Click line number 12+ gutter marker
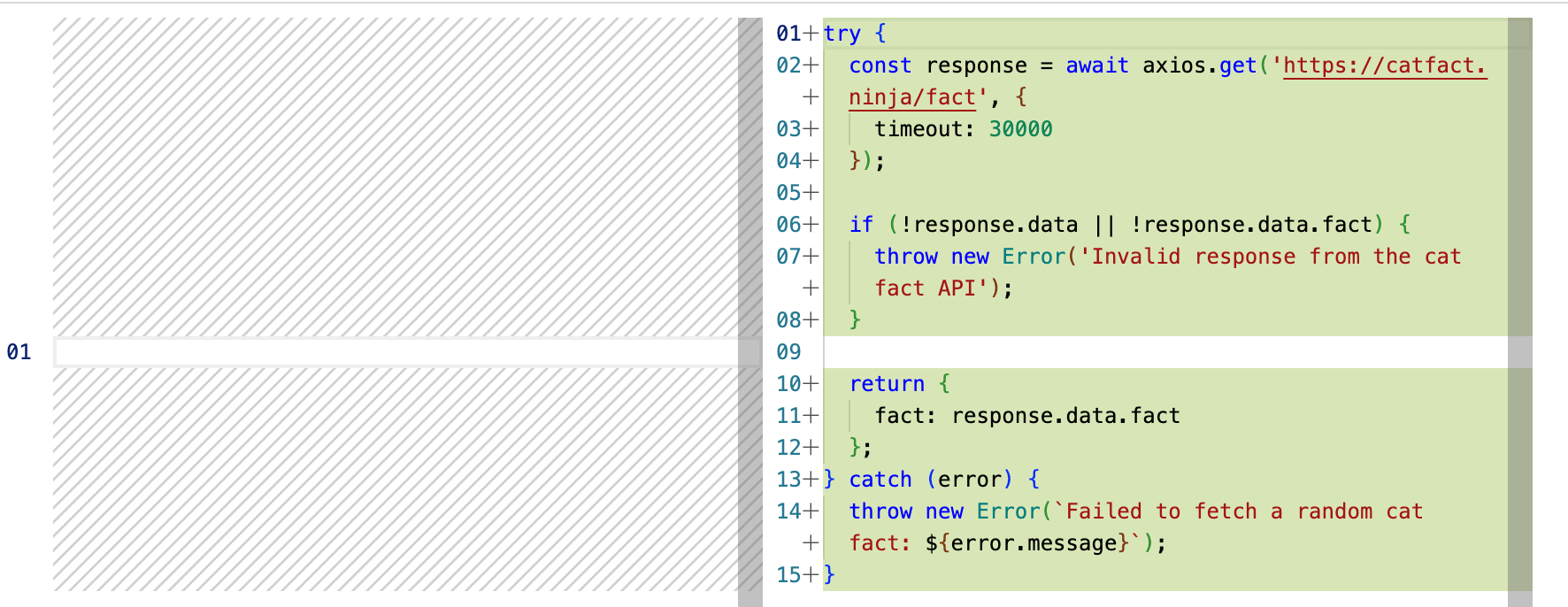This screenshot has height=607, width=1568. tap(797, 448)
